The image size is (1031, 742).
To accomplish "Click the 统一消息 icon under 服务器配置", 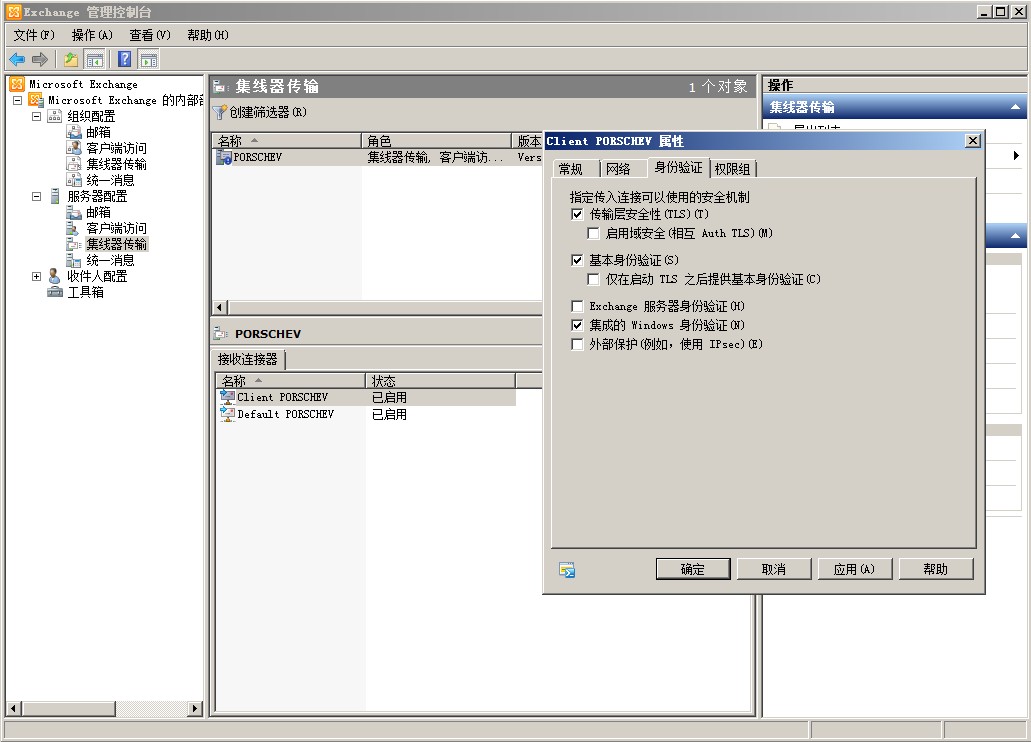I will [74, 260].
